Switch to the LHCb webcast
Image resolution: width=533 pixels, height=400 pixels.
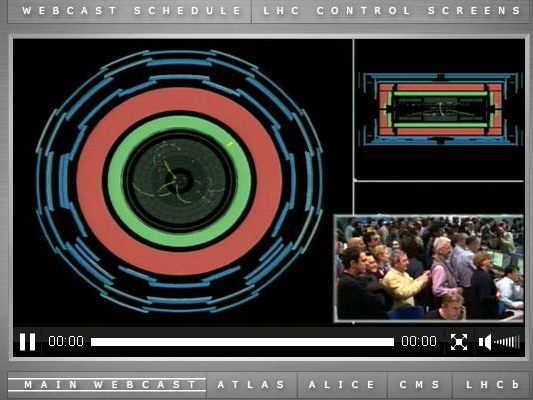tap(492, 385)
